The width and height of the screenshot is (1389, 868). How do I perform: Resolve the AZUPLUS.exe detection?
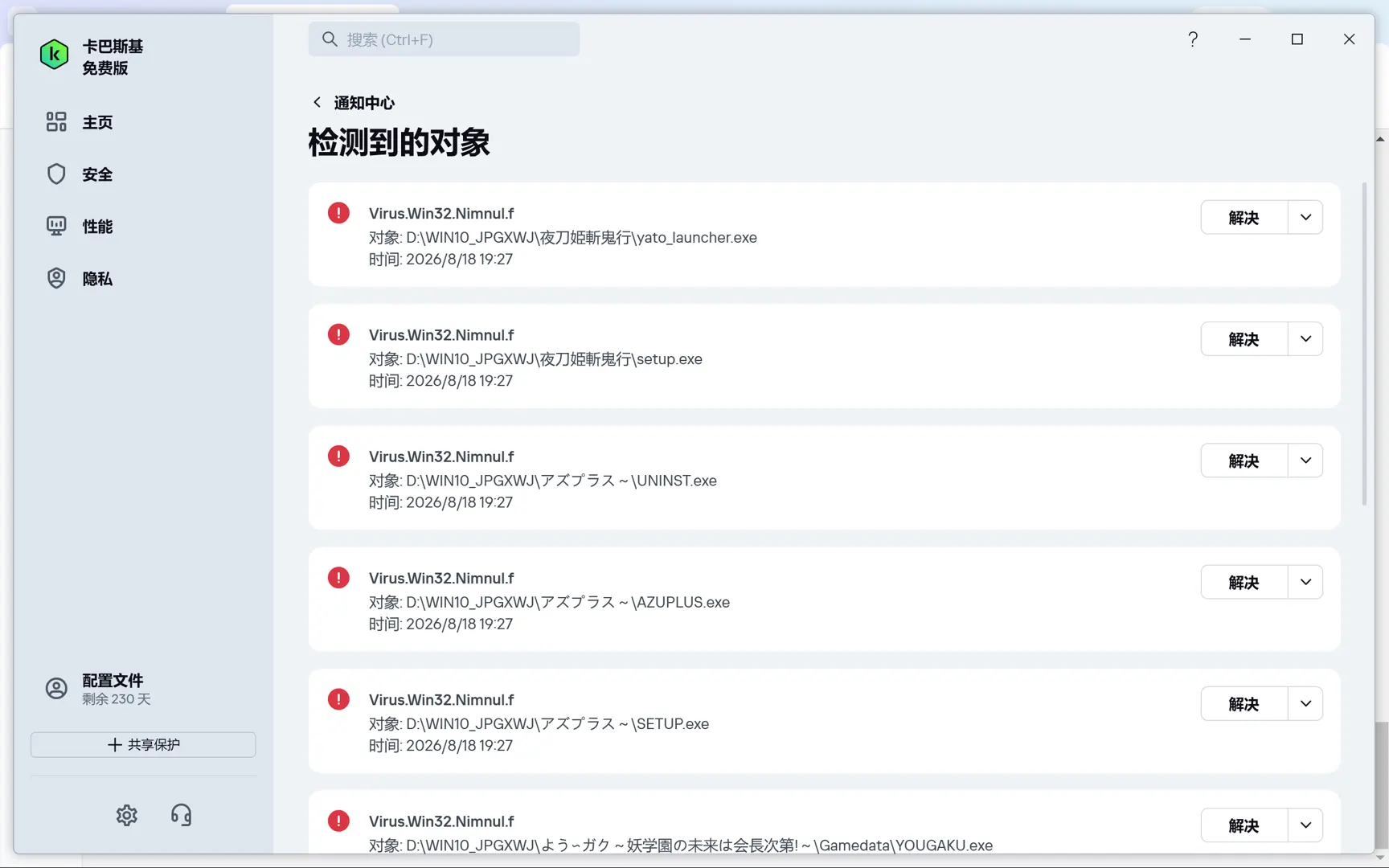(1244, 583)
